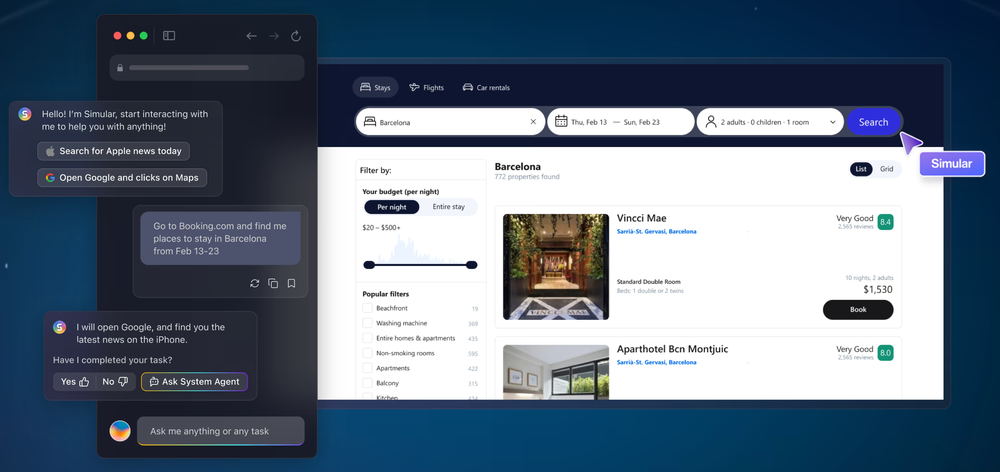Image resolution: width=1000 pixels, height=472 pixels.
Task: Answer Yes with the thumbs up
Action: [x=74, y=382]
